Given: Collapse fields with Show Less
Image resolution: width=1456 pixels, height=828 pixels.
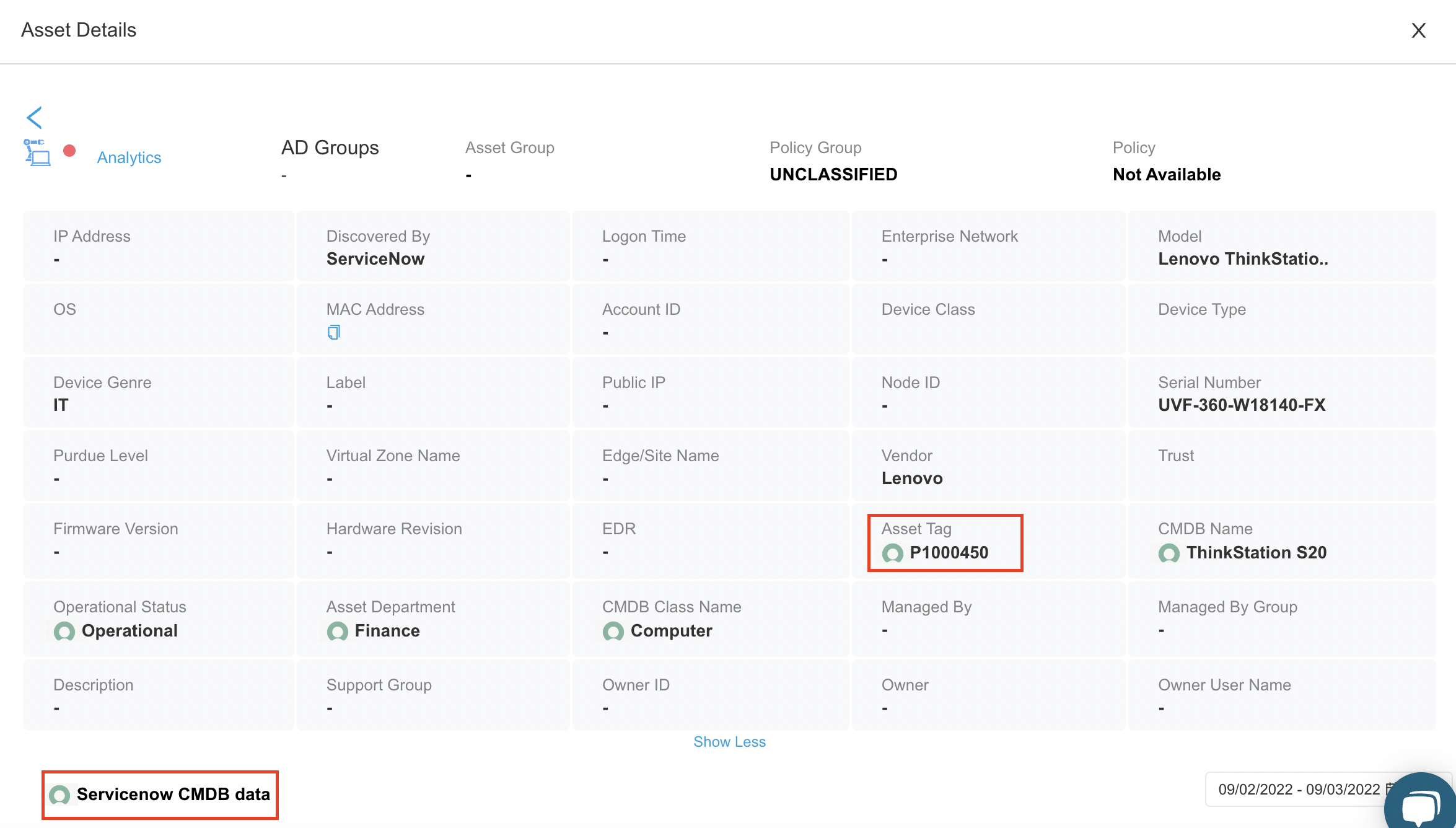Looking at the screenshot, I should coord(729,742).
